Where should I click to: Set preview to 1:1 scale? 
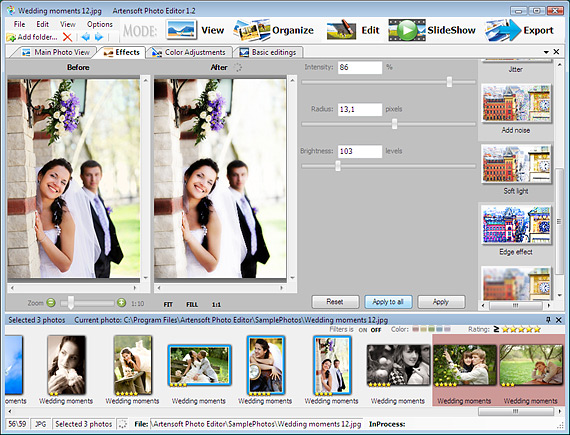point(216,305)
